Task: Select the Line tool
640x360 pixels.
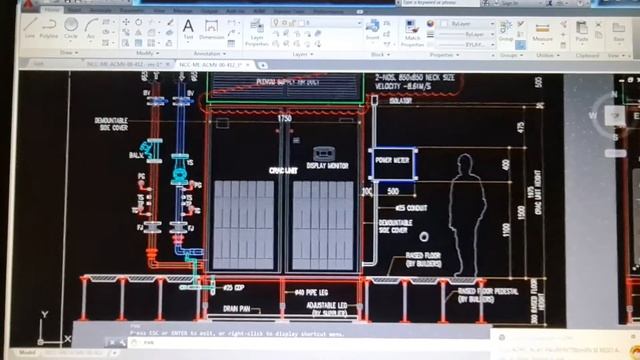Action: point(30,28)
